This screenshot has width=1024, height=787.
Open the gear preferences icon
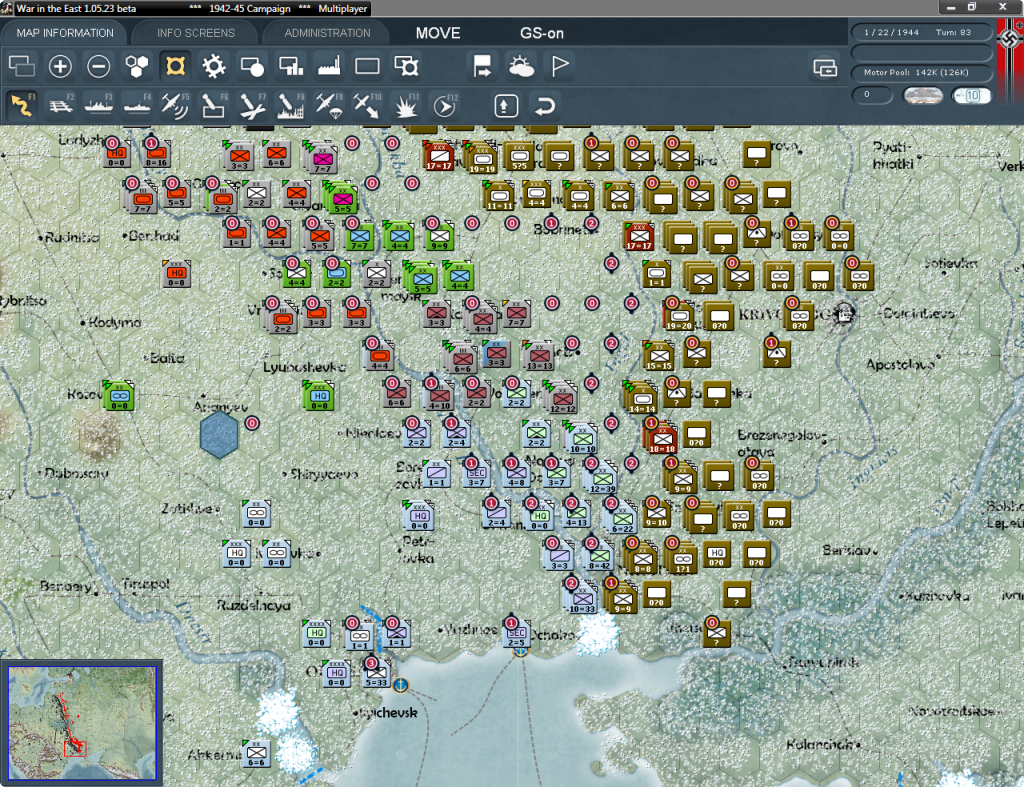tap(214, 66)
